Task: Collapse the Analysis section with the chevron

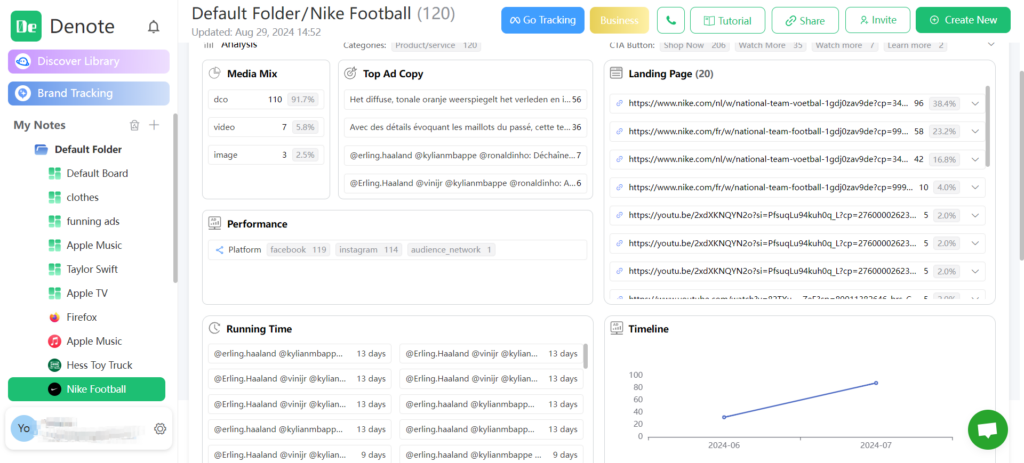Action: click(x=991, y=44)
